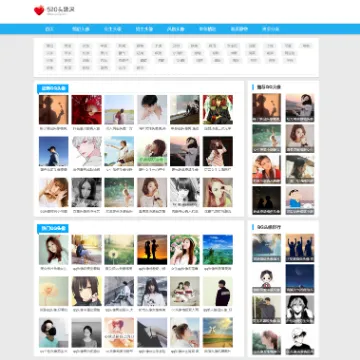Open rose silhouette avatar in the latest grid
The height and width of the screenshot is (360, 360).
[x=53, y=110]
